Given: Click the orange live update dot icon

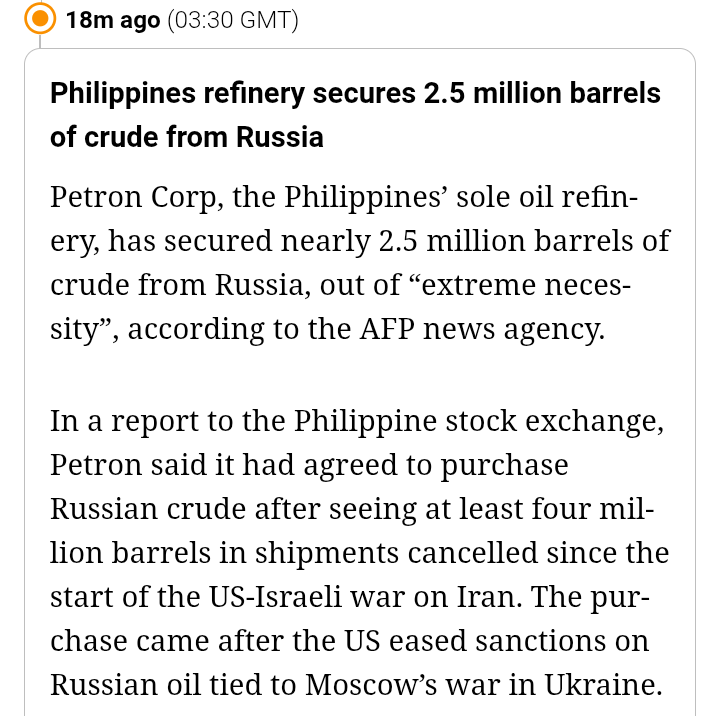Looking at the screenshot, I should pos(39,19).
